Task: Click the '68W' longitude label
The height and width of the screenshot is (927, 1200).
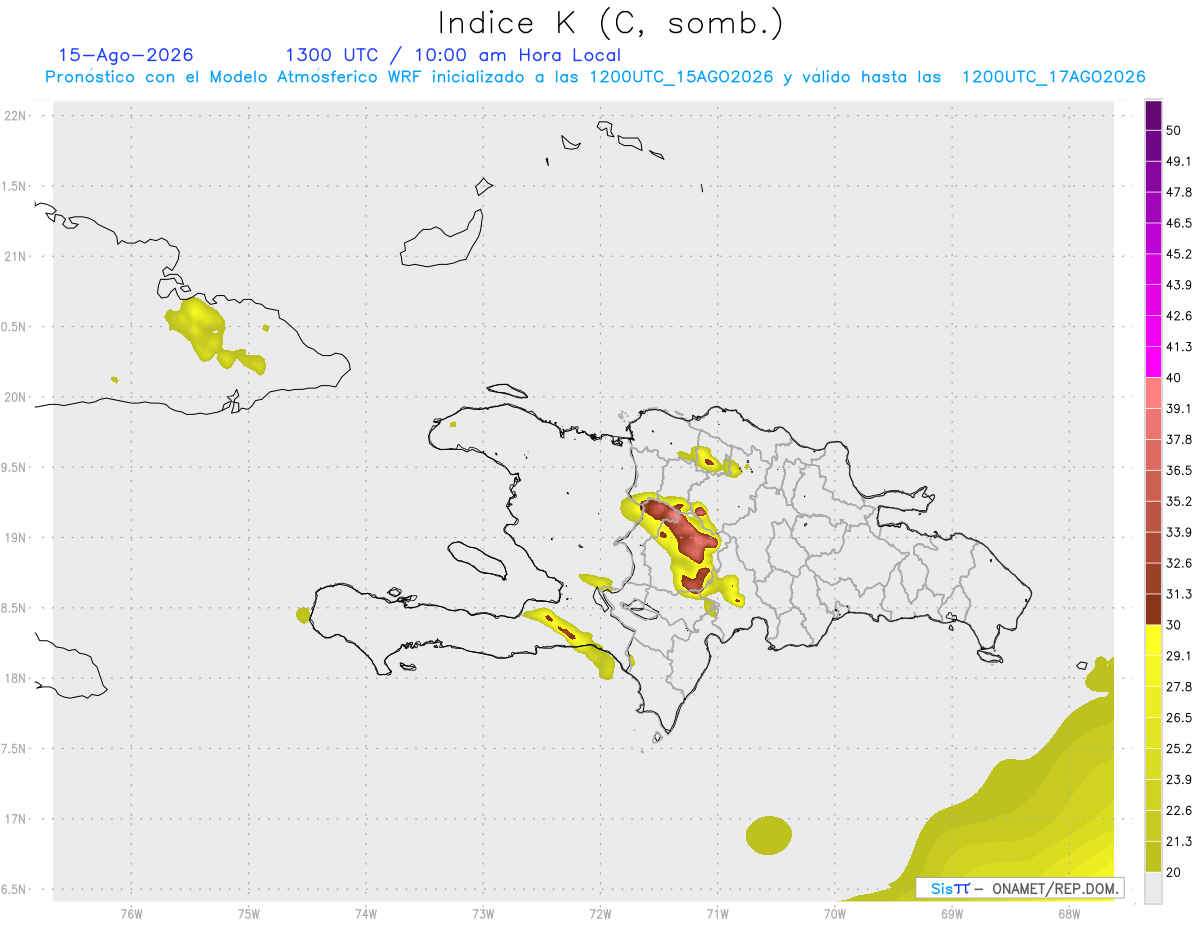Action: click(x=1068, y=913)
